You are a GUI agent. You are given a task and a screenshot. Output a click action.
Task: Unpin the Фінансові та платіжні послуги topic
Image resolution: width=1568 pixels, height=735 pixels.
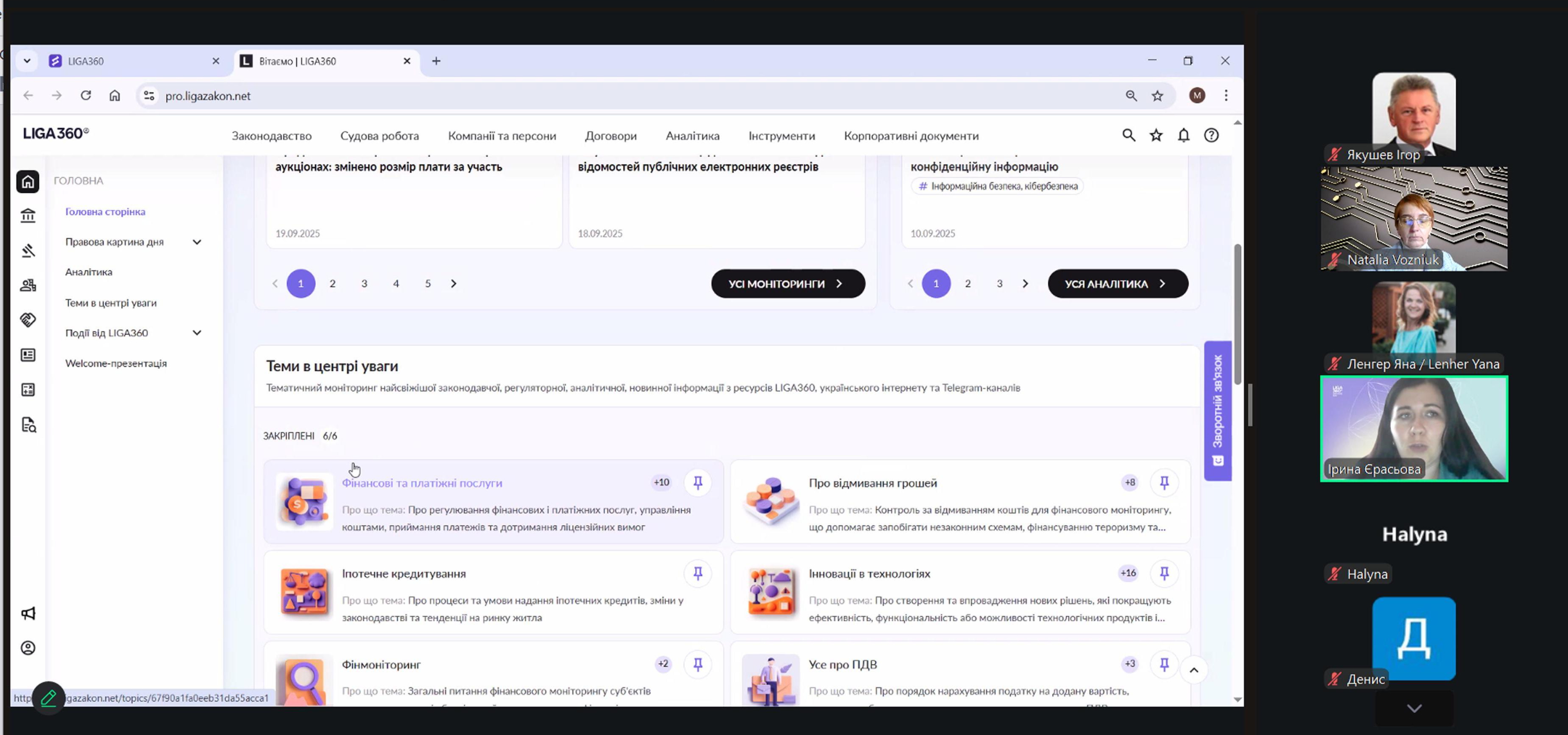(698, 483)
